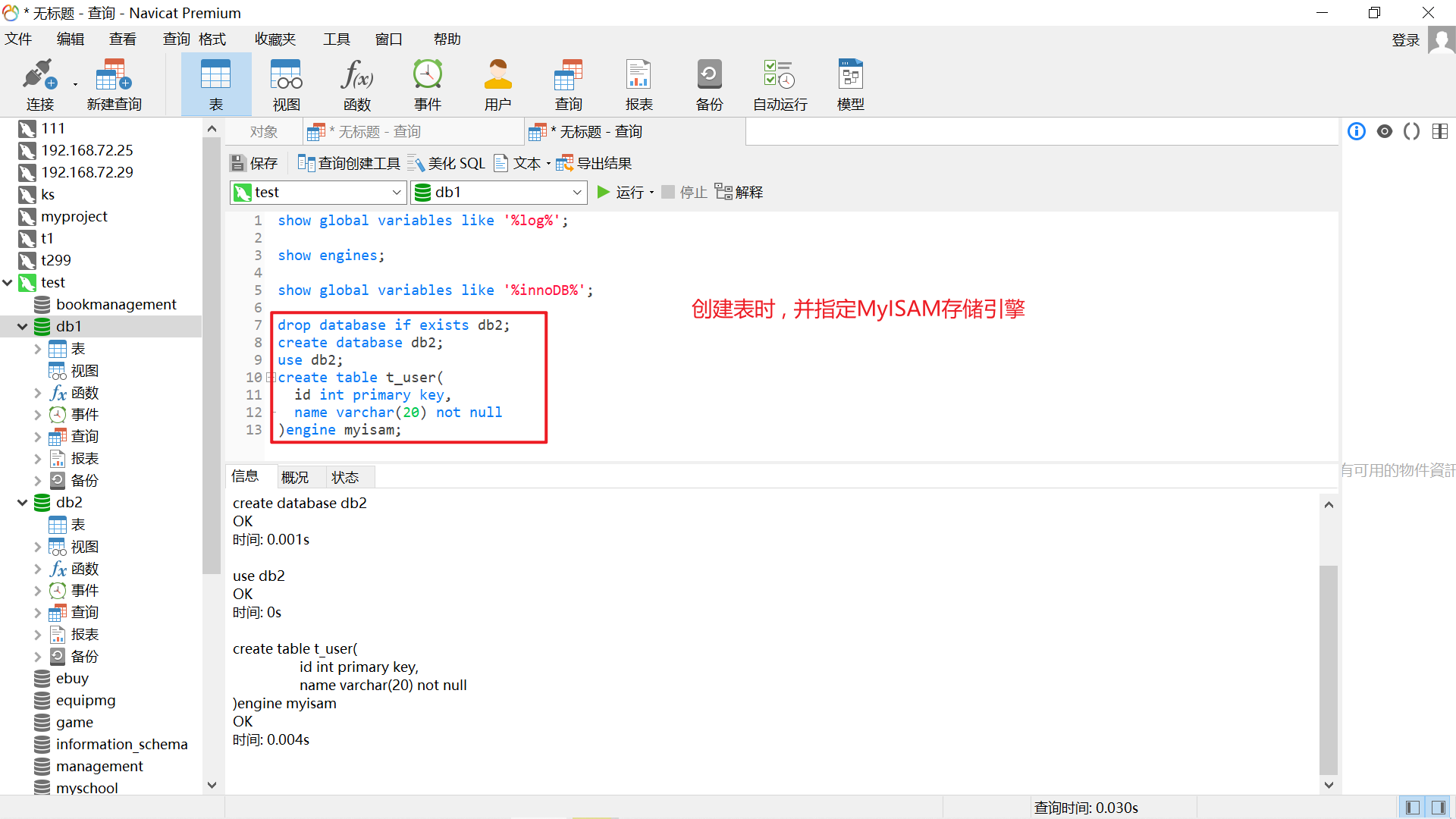Open the Event (事件) toolbar icon
1456x819 pixels.
[427, 84]
